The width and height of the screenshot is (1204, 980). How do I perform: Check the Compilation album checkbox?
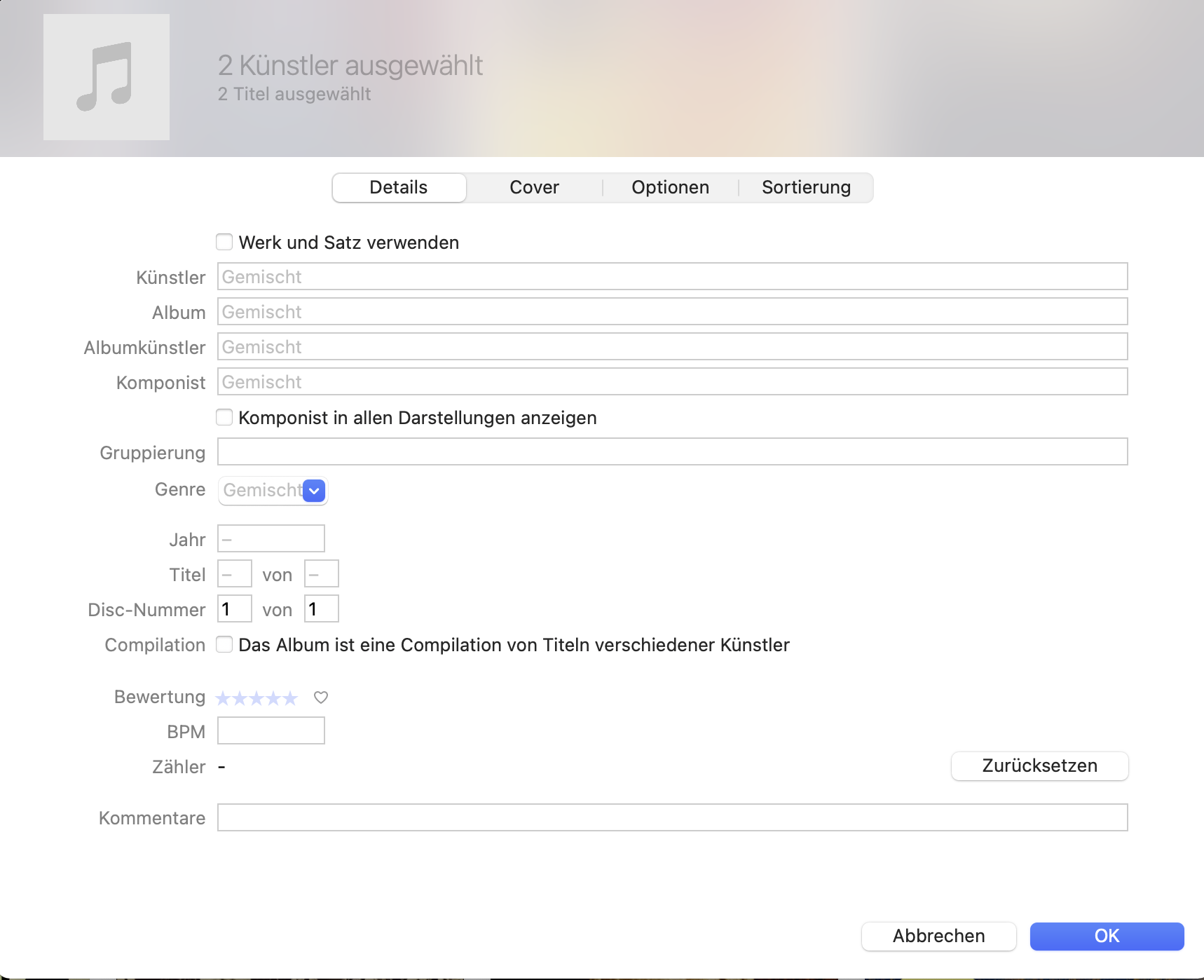(x=224, y=645)
